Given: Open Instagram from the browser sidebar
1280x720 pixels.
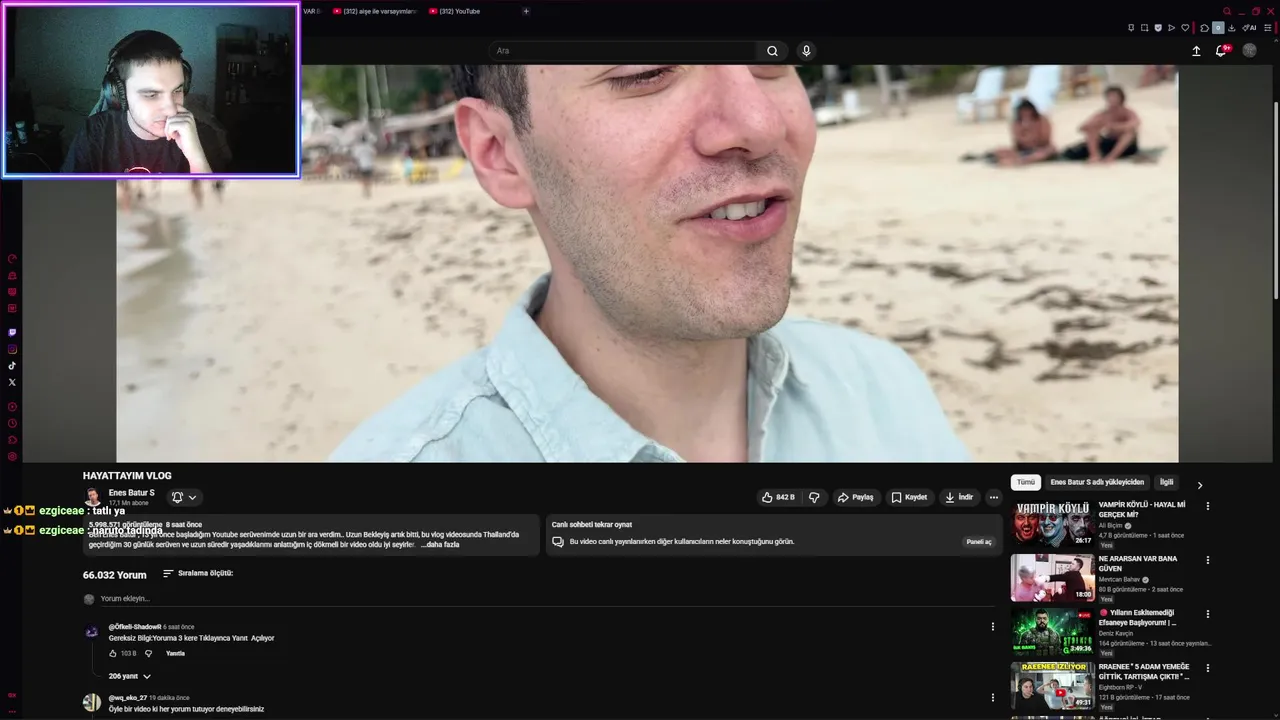Looking at the screenshot, I should [12, 349].
